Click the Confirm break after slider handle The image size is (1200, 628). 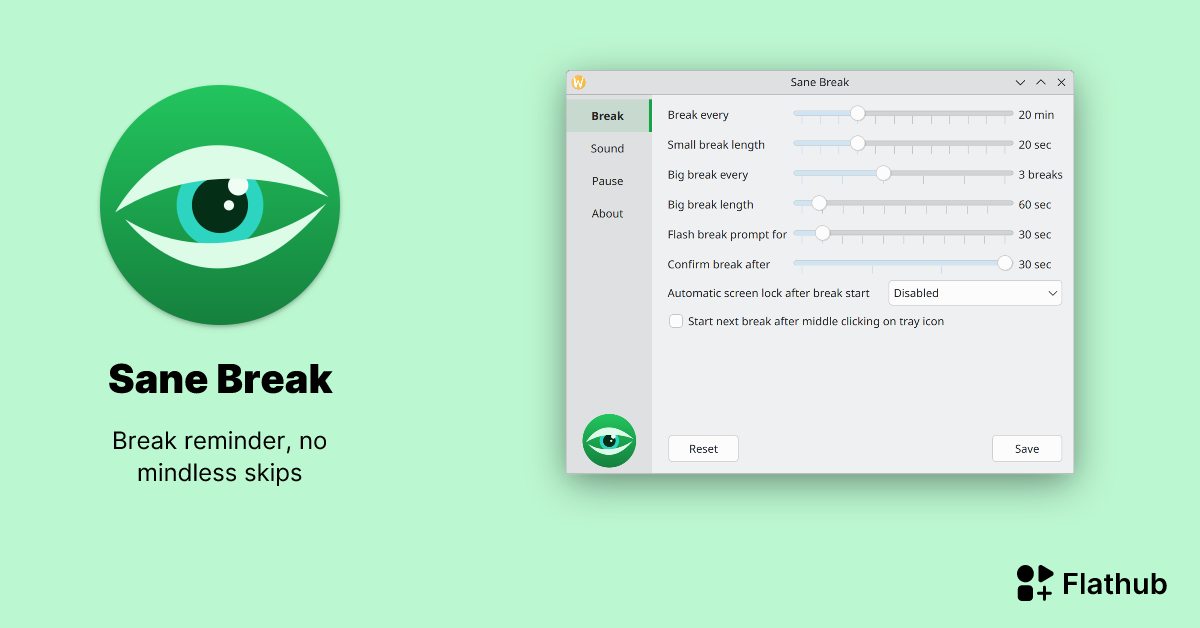(1004, 263)
